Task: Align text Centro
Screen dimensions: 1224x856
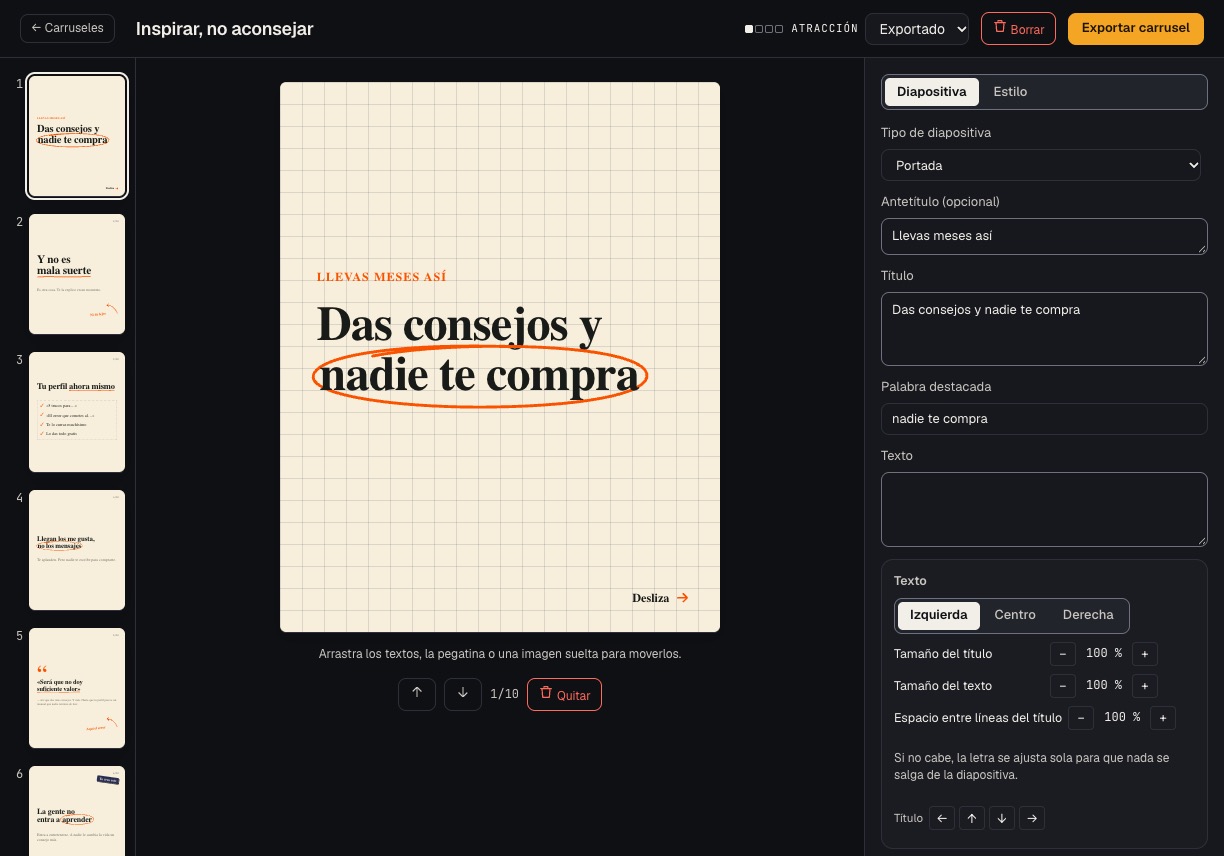Action: [1015, 615]
